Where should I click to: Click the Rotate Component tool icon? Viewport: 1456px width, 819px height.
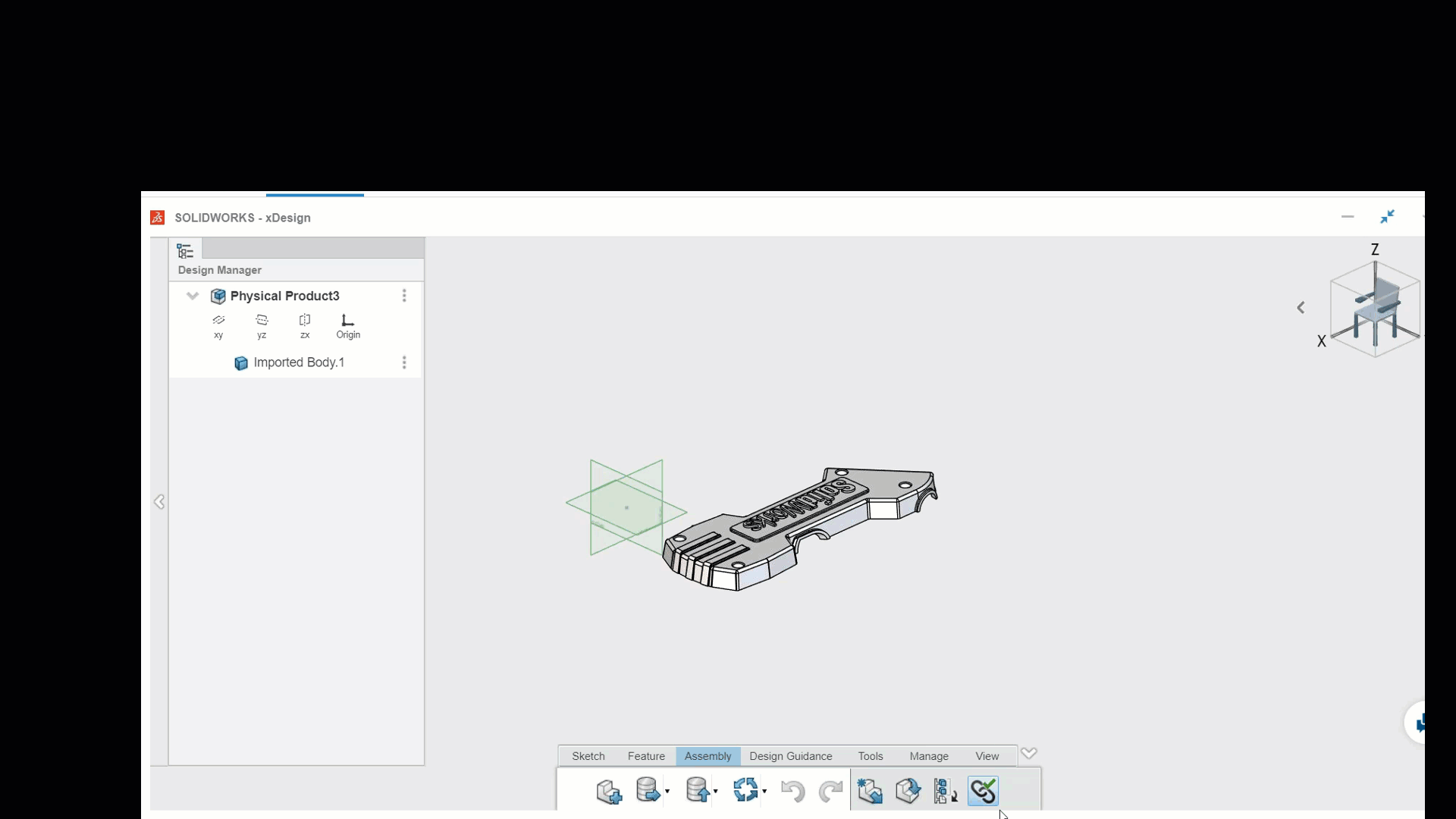(x=907, y=791)
